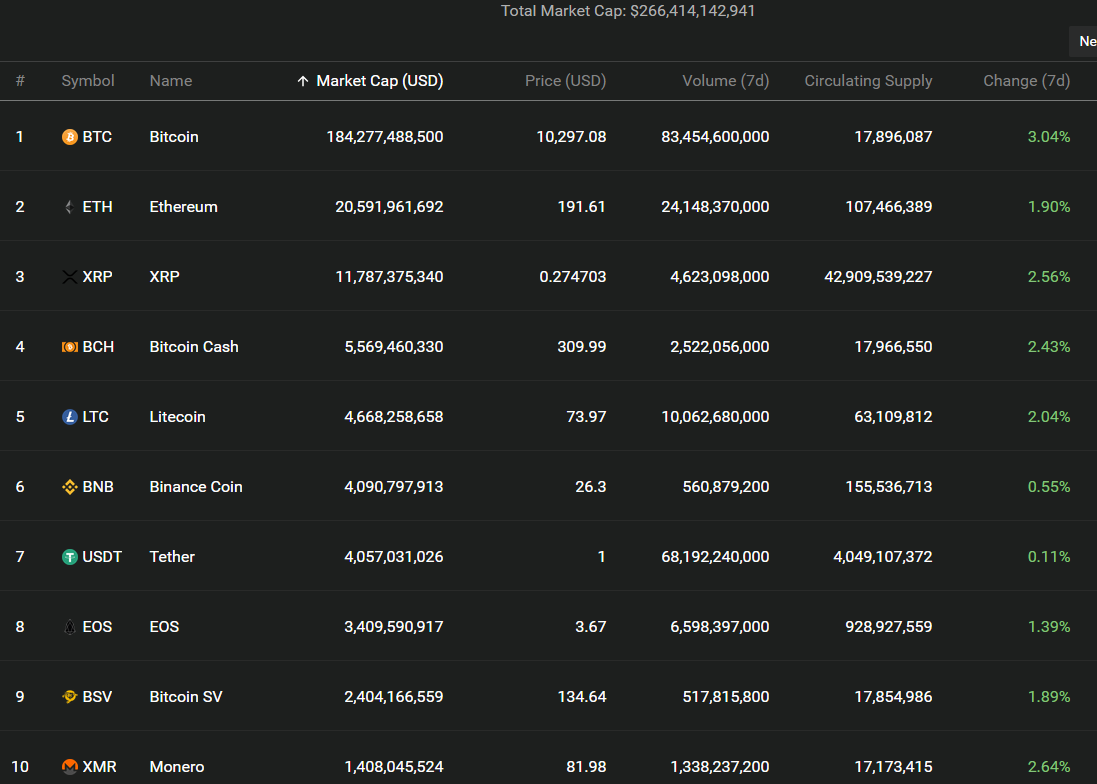Sort by Price (USD) column header
This screenshot has height=784, width=1097.
coord(565,81)
